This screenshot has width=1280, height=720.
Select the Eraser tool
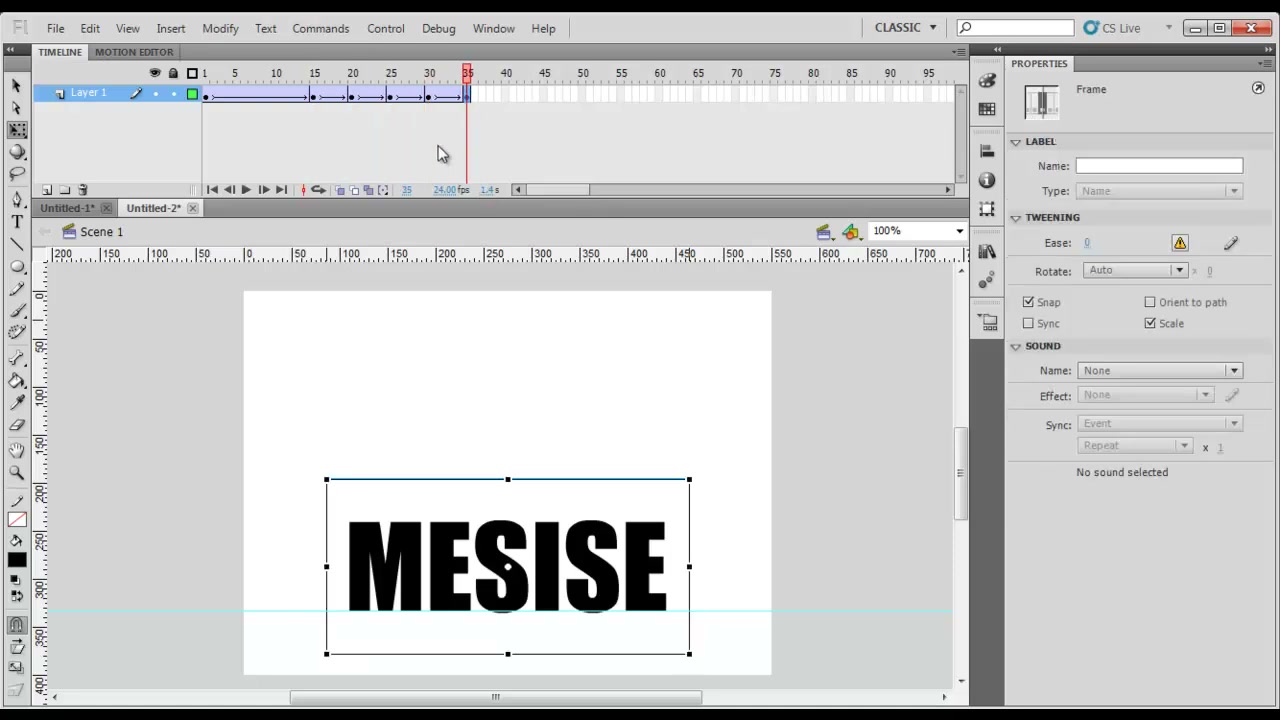17,426
